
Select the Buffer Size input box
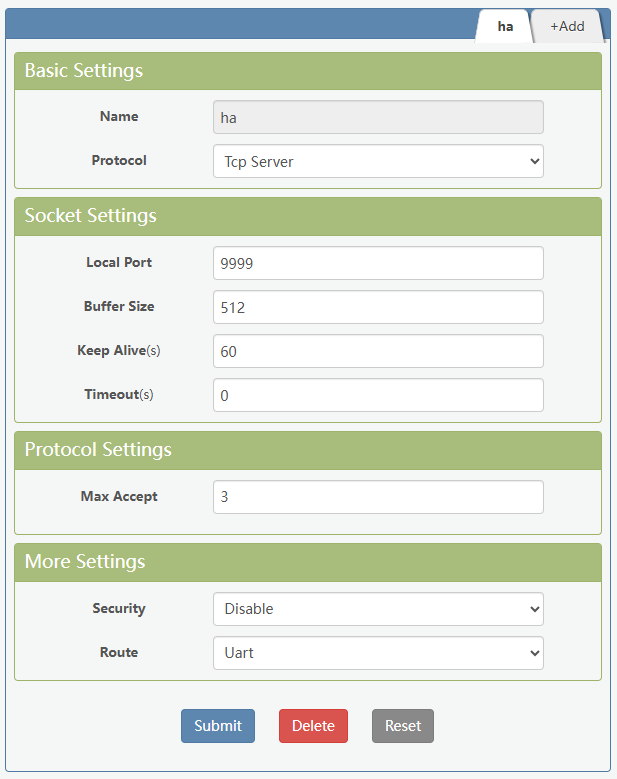378,307
